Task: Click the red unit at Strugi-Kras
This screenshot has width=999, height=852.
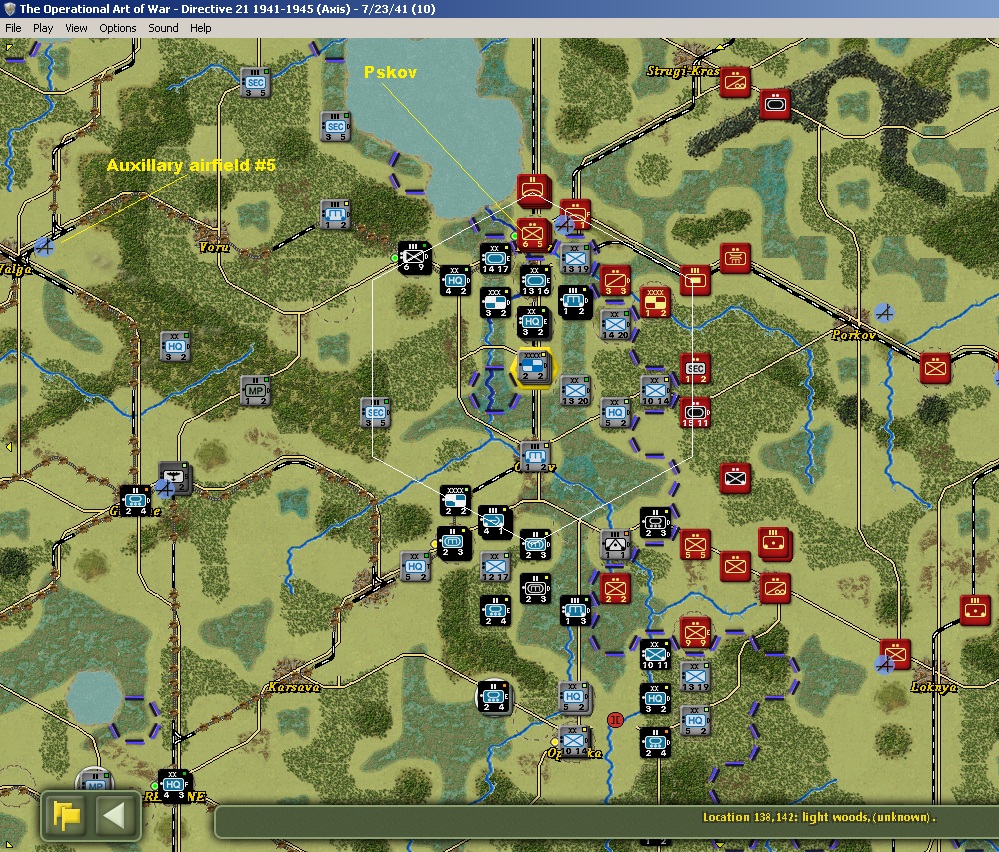Action: [x=735, y=82]
